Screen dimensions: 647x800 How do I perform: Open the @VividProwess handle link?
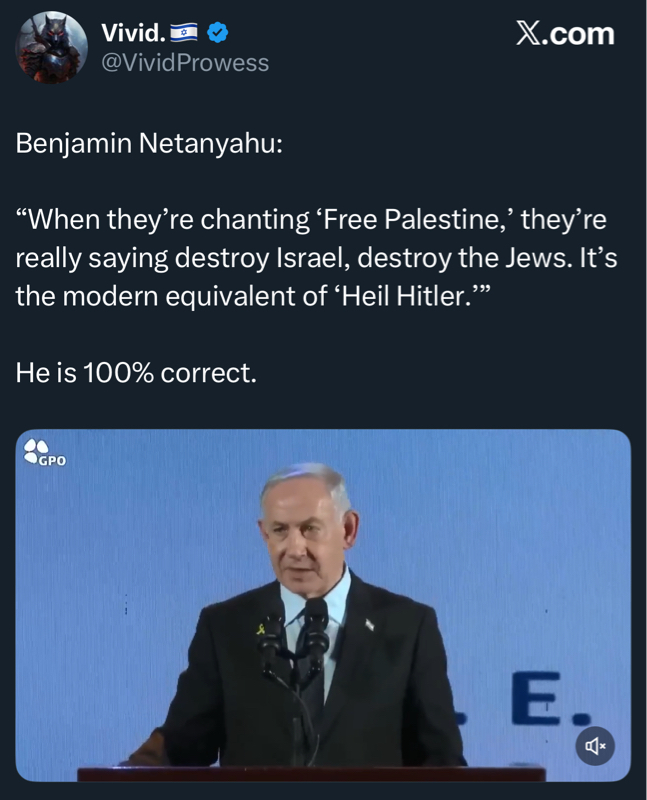click(185, 62)
